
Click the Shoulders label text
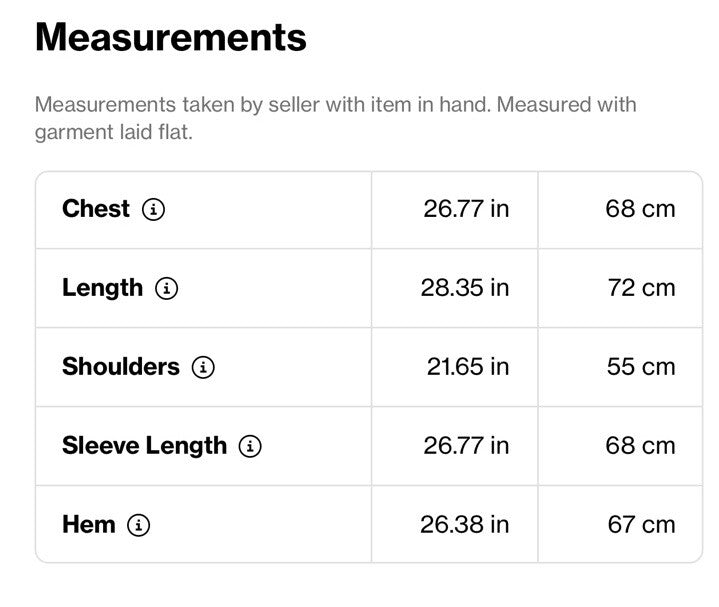click(121, 367)
